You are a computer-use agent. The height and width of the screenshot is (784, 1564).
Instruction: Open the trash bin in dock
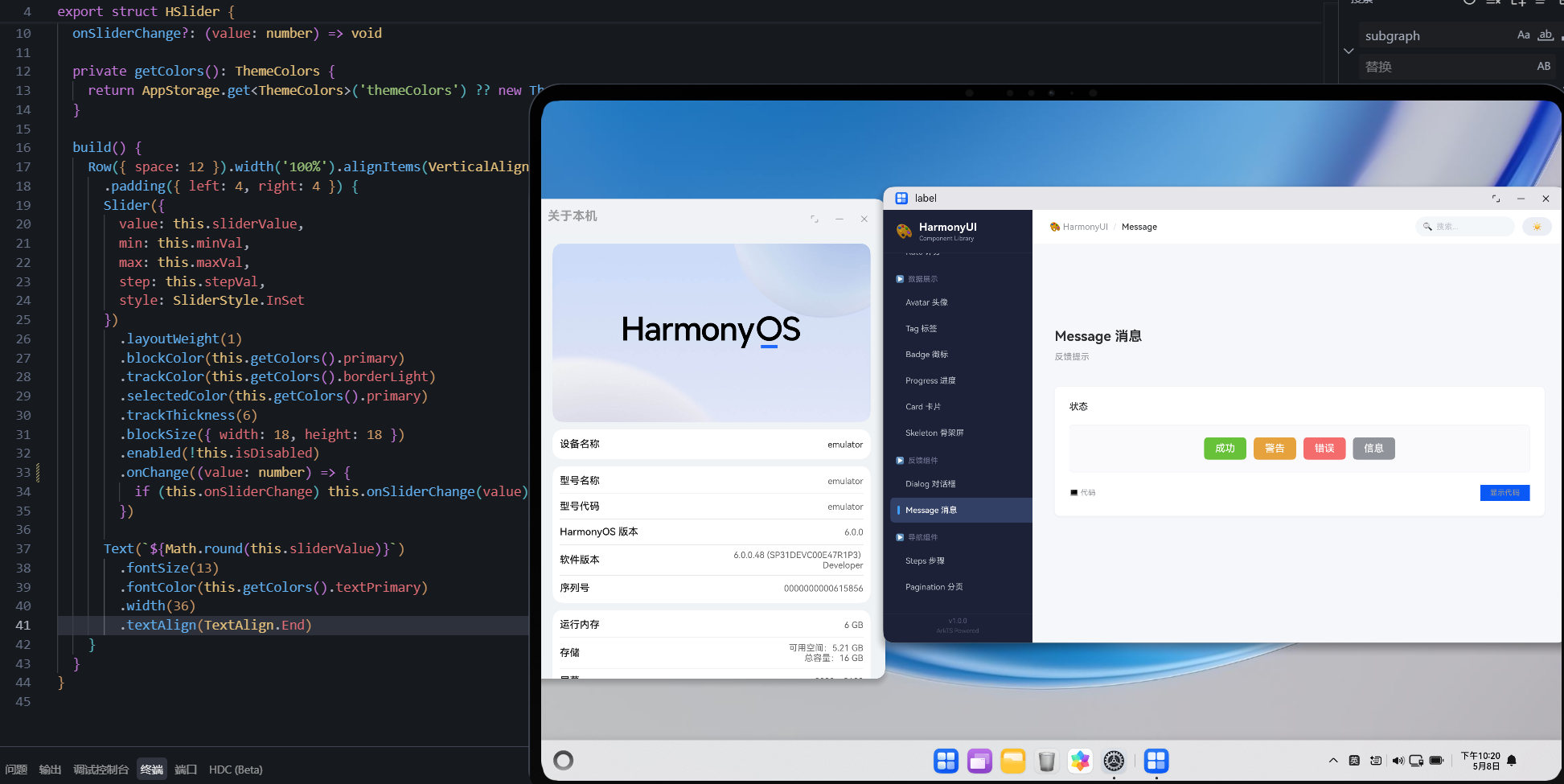(1046, 761)
